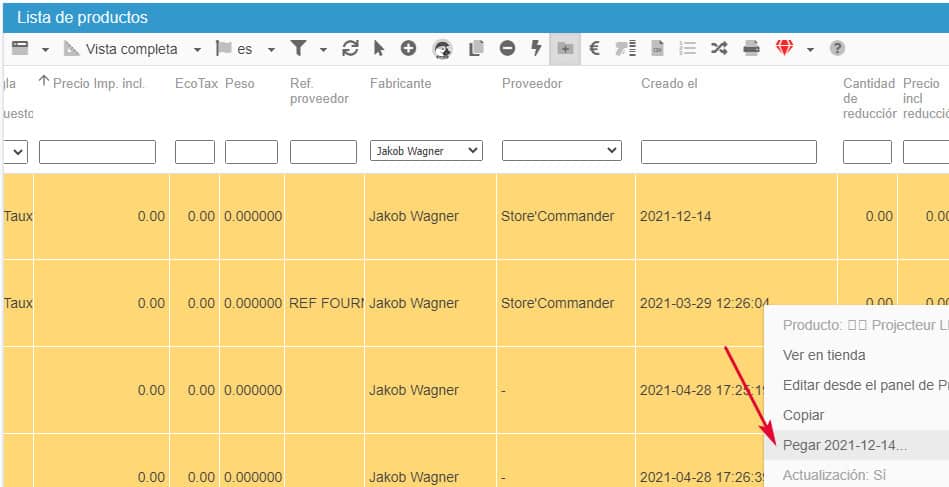This screenshot has width=949, height=487.
Task: Click the delete product minus icon
Action: click(507, 48)
